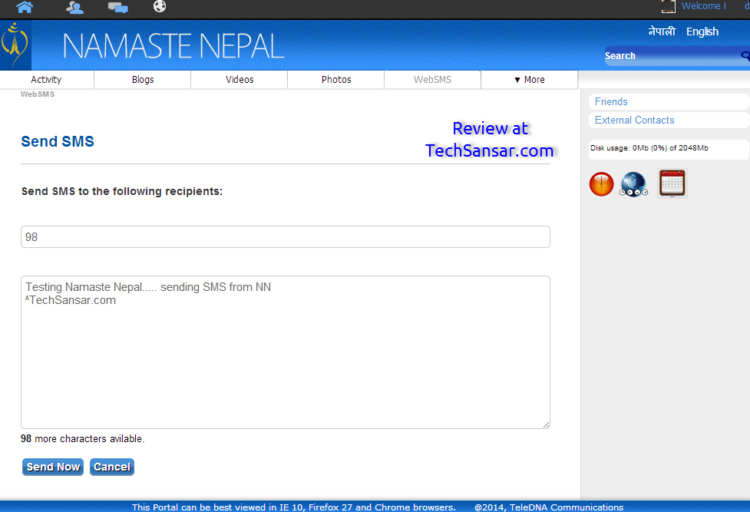The image size is (750, 512).
Task: Switch to the Blogs tab
Action: [x=143, y=79]
